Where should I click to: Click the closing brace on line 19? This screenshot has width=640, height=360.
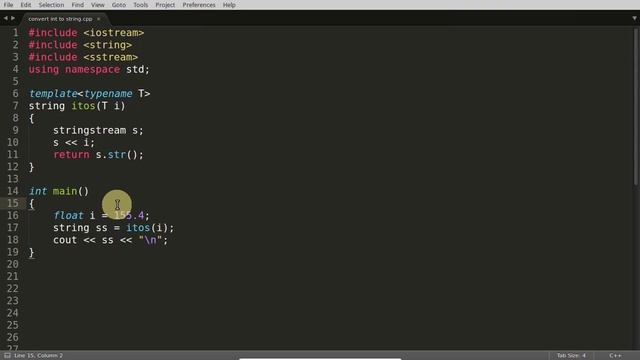click(31, 252)
